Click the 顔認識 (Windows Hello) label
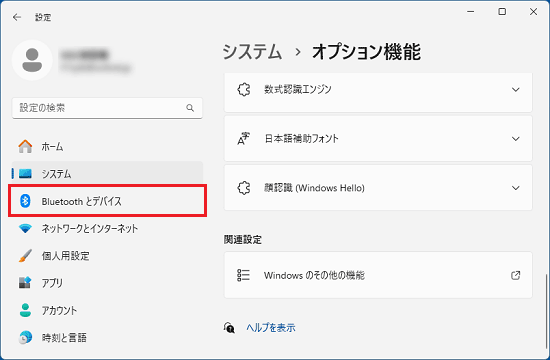Image resolution: width=550 pixels, height=360 pixels. (314, 188)
